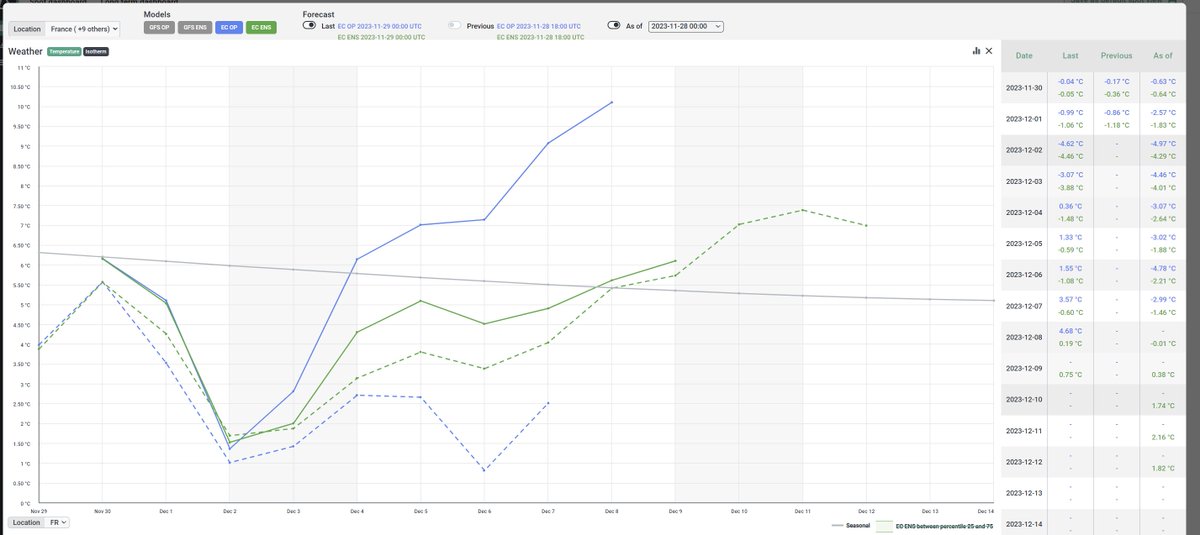
Task: Click the -4.62 °C value for 2023-12-02
Action: (1070, 145)
